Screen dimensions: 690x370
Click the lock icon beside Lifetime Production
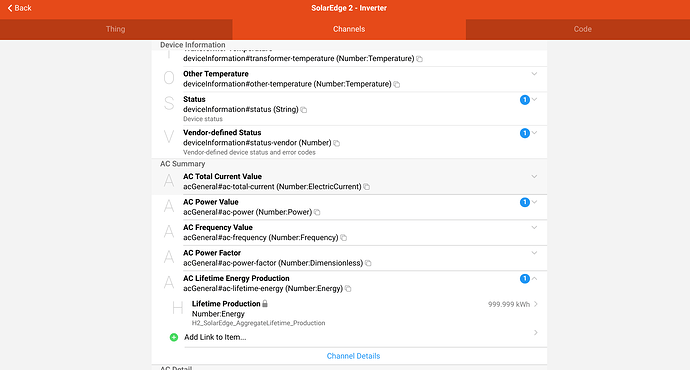tap(265, 304)
